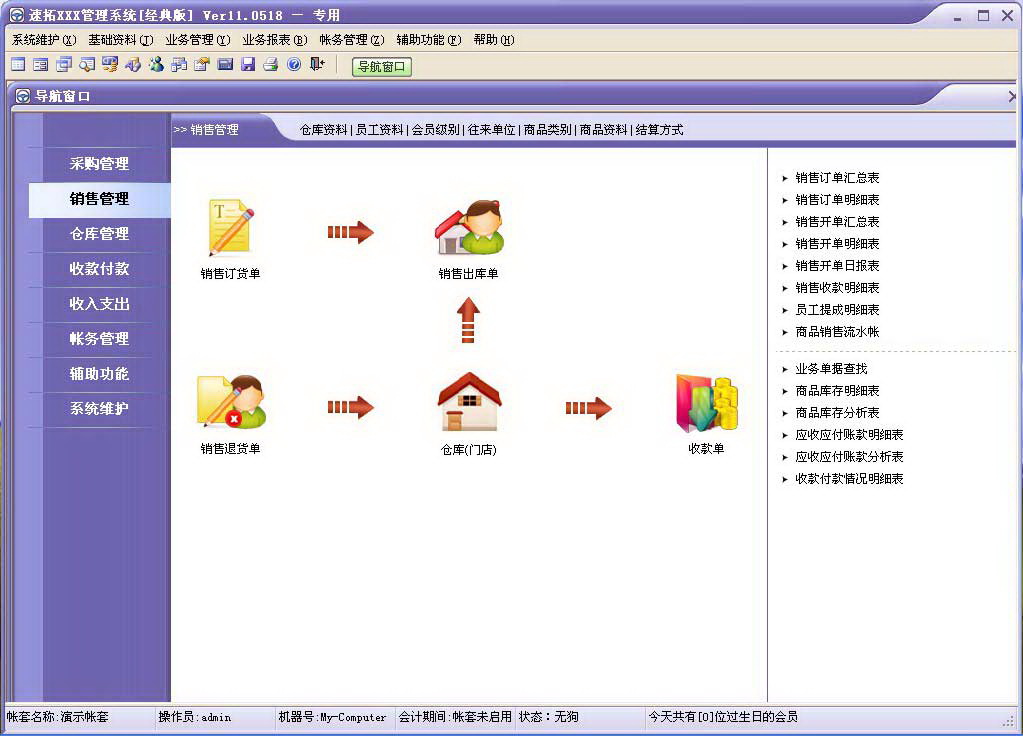Open the 业务管理(Y) menu

click(x=198, y=40)
